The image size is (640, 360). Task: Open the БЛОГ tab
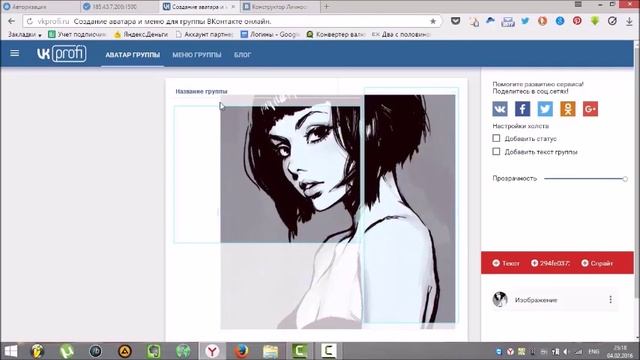tap(242, 55)
